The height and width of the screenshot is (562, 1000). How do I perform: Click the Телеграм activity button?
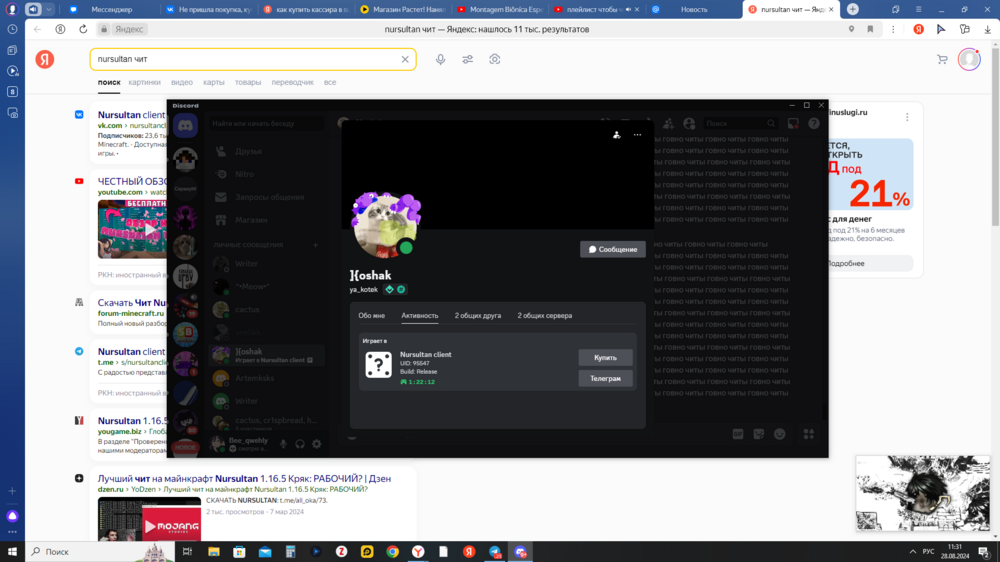pyautogui.click(x=605, y=379)
